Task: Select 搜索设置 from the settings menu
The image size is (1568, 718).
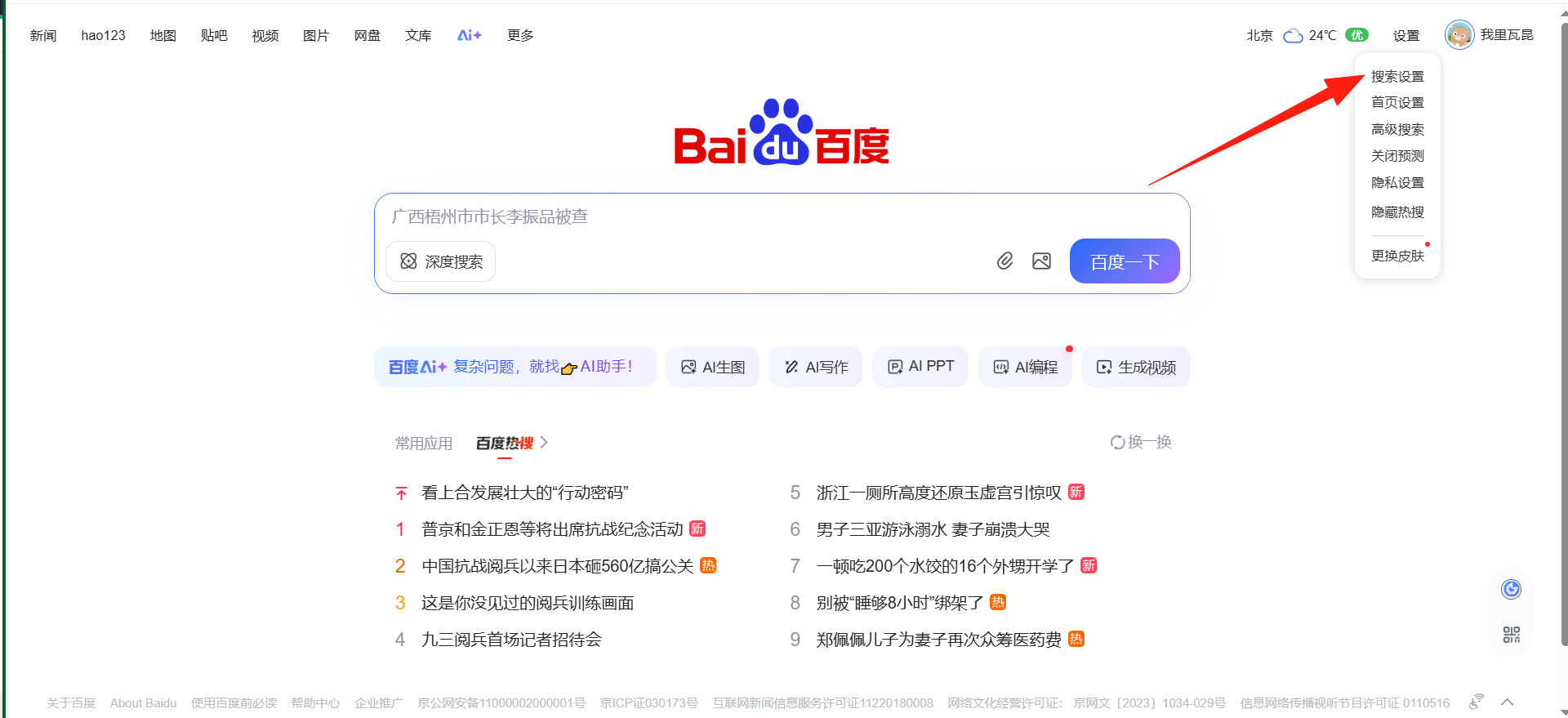Action: 1397,77
